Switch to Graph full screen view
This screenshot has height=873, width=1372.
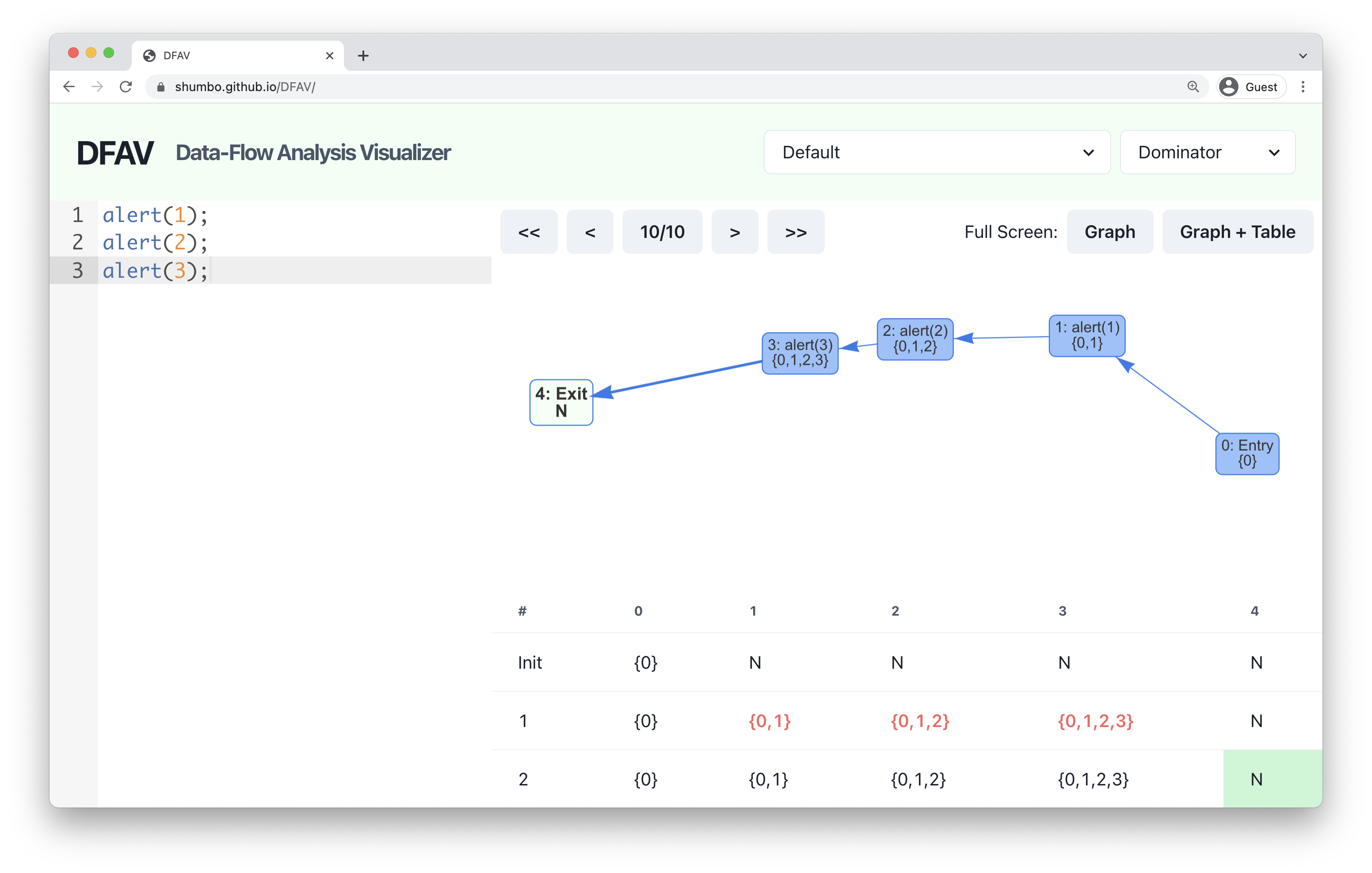[x=1110, y=232]
